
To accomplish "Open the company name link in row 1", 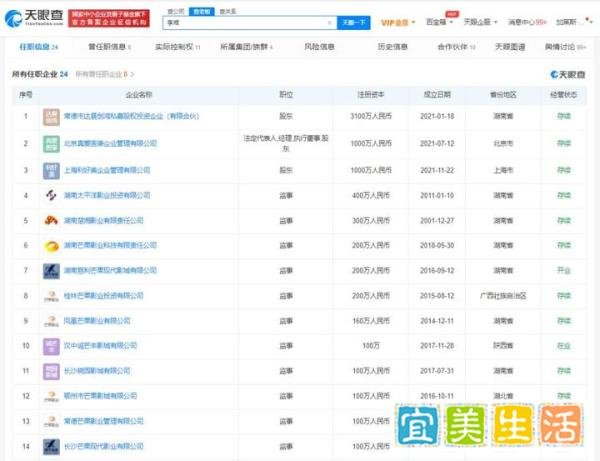I will [131, 116].
